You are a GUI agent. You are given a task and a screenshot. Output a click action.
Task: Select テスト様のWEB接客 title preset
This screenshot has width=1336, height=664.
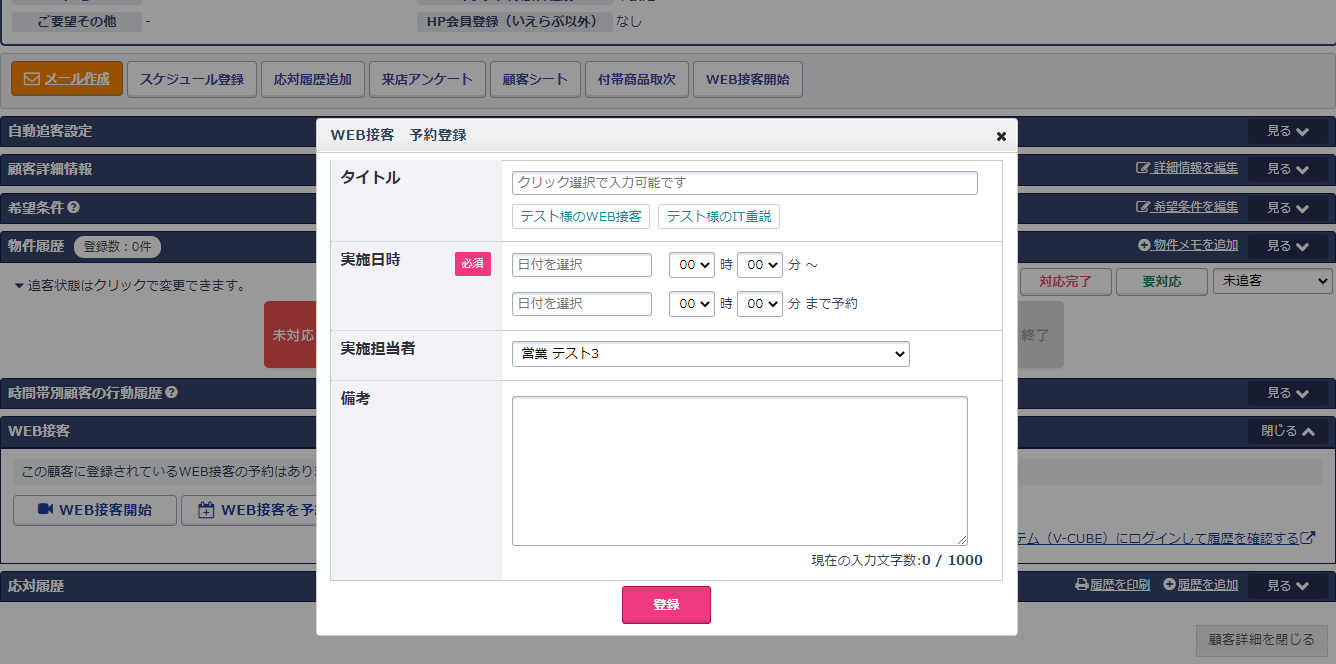pyautogui.click(x=581, y=217)
